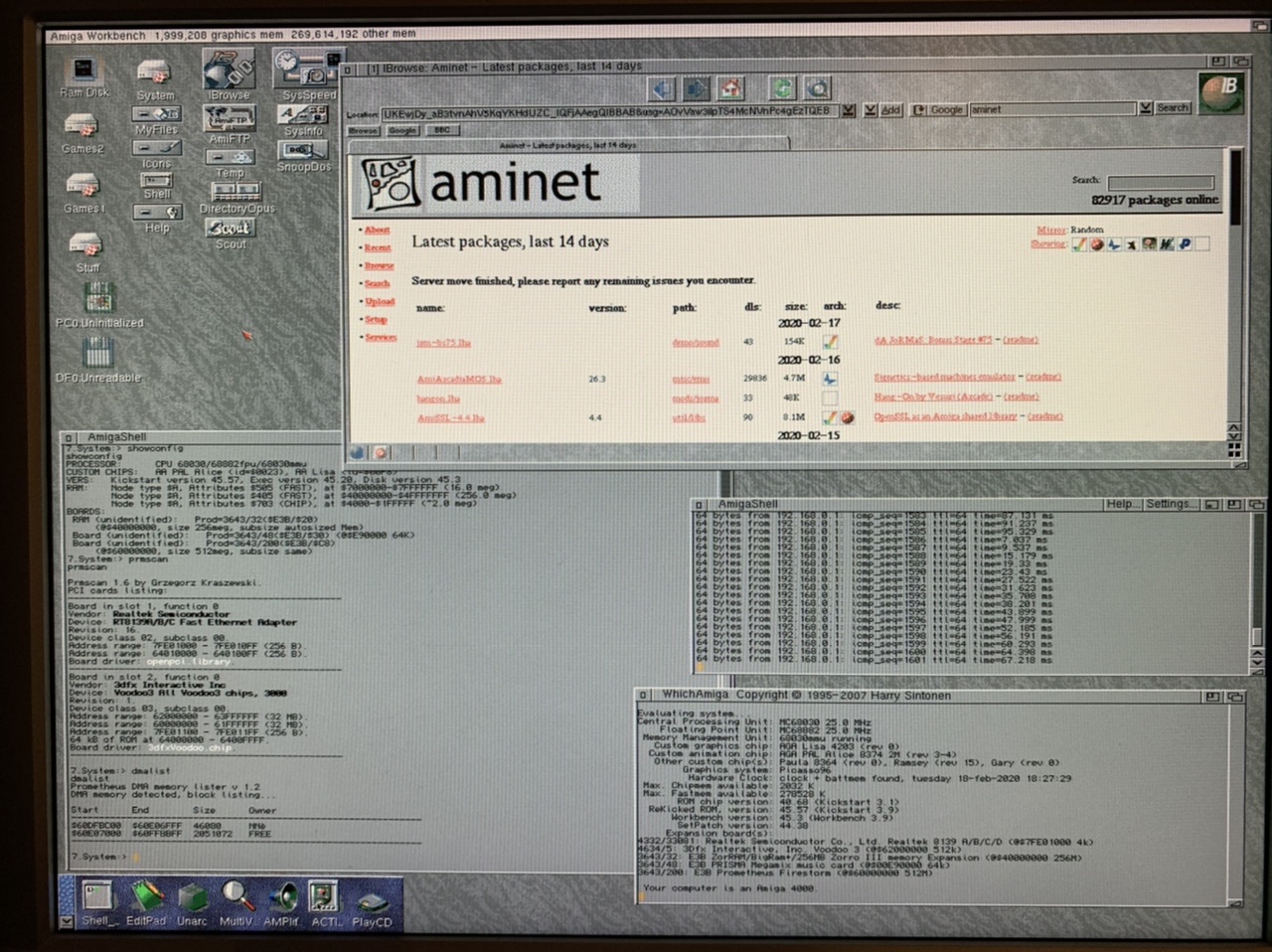Launch AmiFTP from the desktop
Screen dimensions: 1272x952
click(x=230, y=124)
